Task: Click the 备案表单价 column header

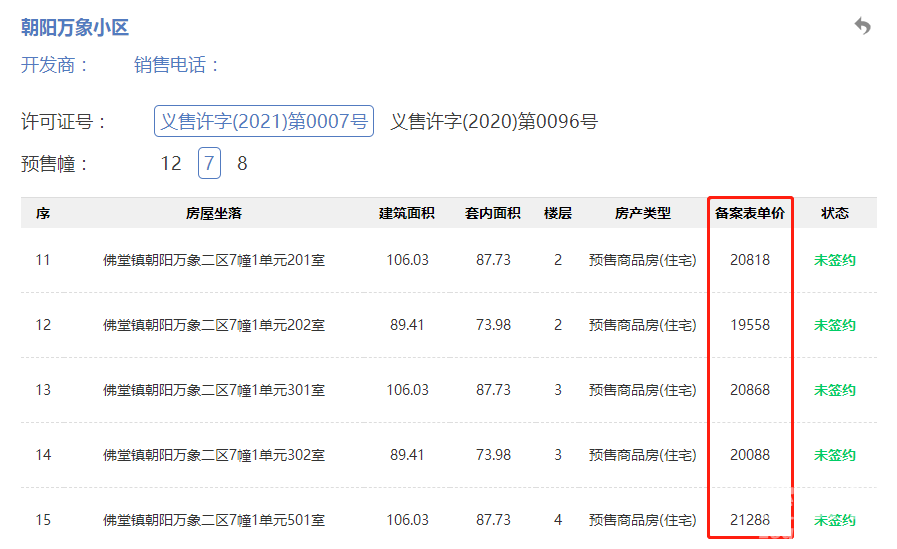Action: pos(750,213)
